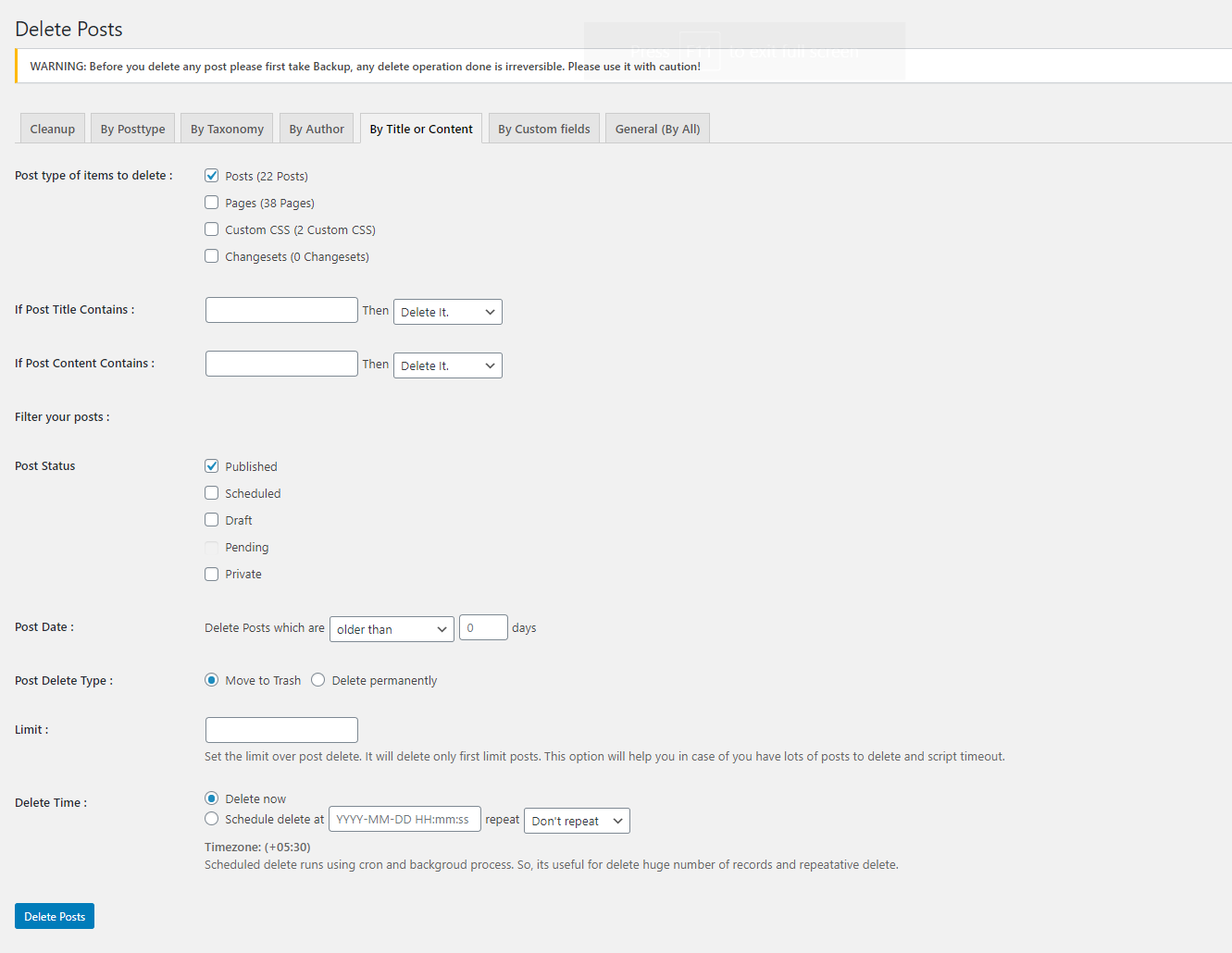Viewport: 1232px width, 953px height.
Task: Open the By Author tab
Action: click(317, 128)
